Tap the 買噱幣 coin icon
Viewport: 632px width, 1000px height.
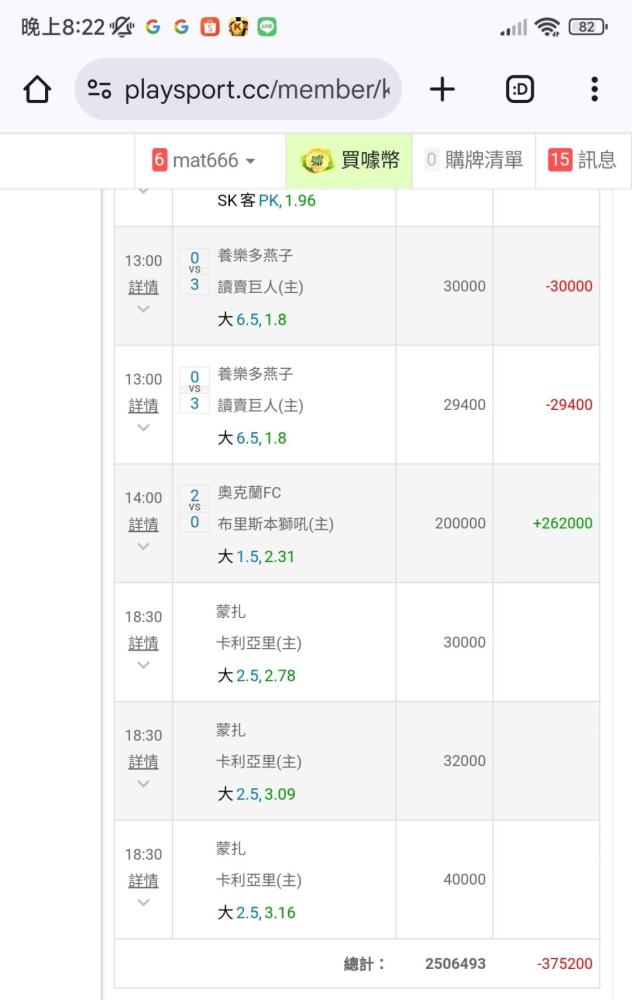317,160
